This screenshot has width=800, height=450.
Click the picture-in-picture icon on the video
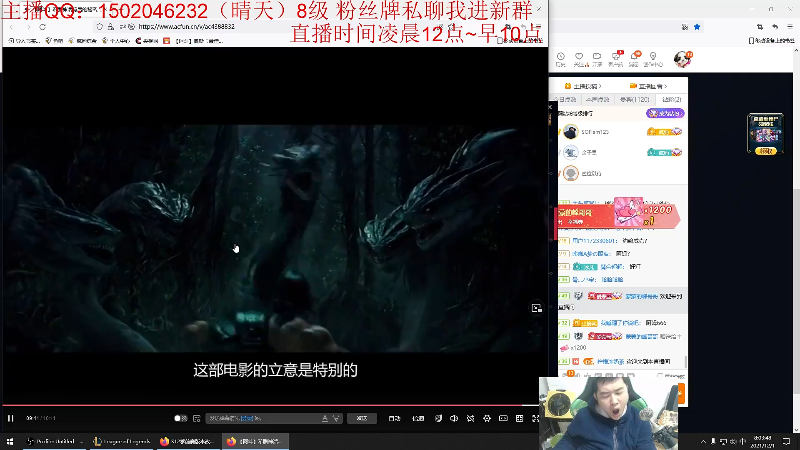[x=536, y=308]
